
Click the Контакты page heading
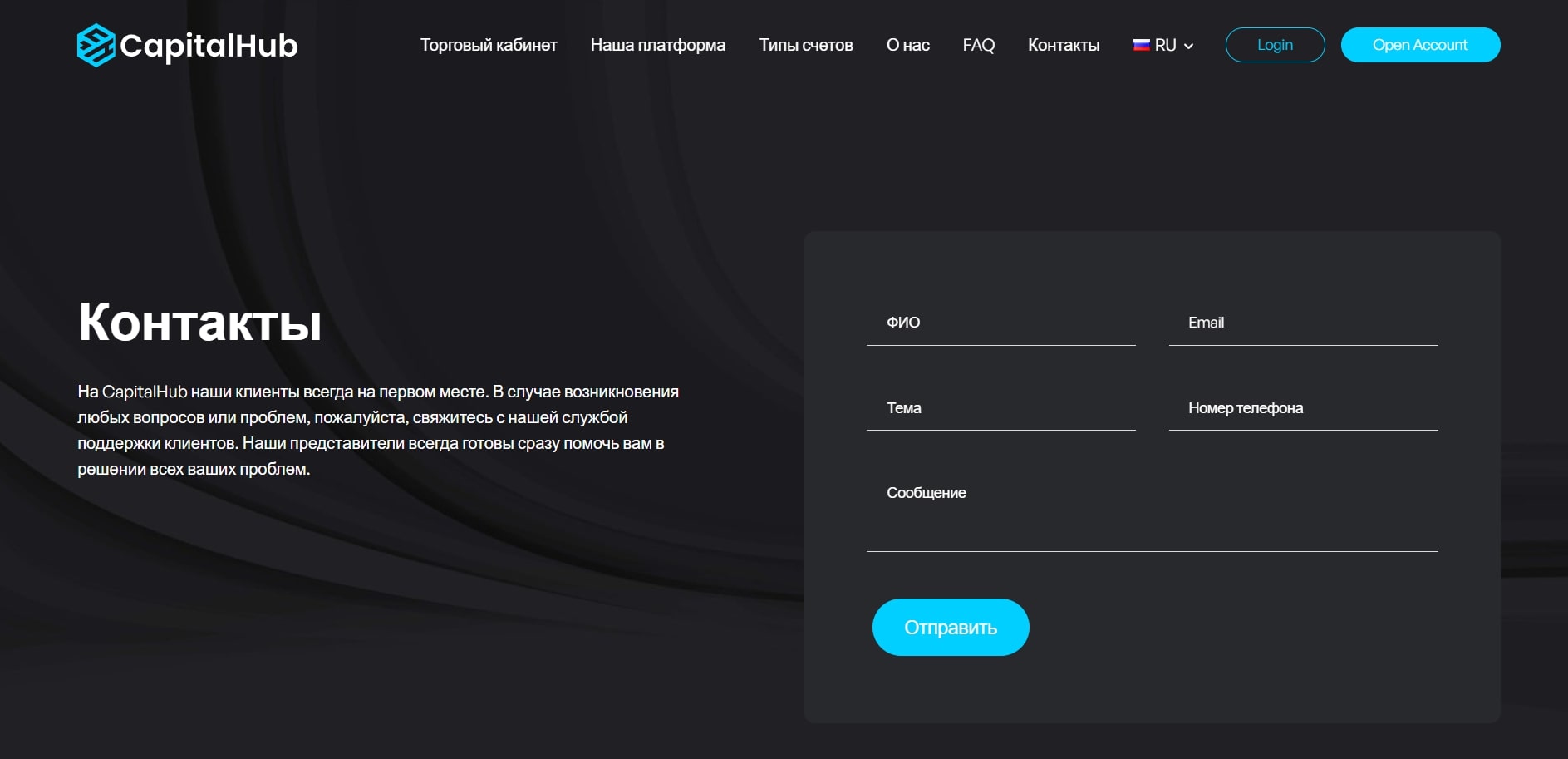coord(200,323)
